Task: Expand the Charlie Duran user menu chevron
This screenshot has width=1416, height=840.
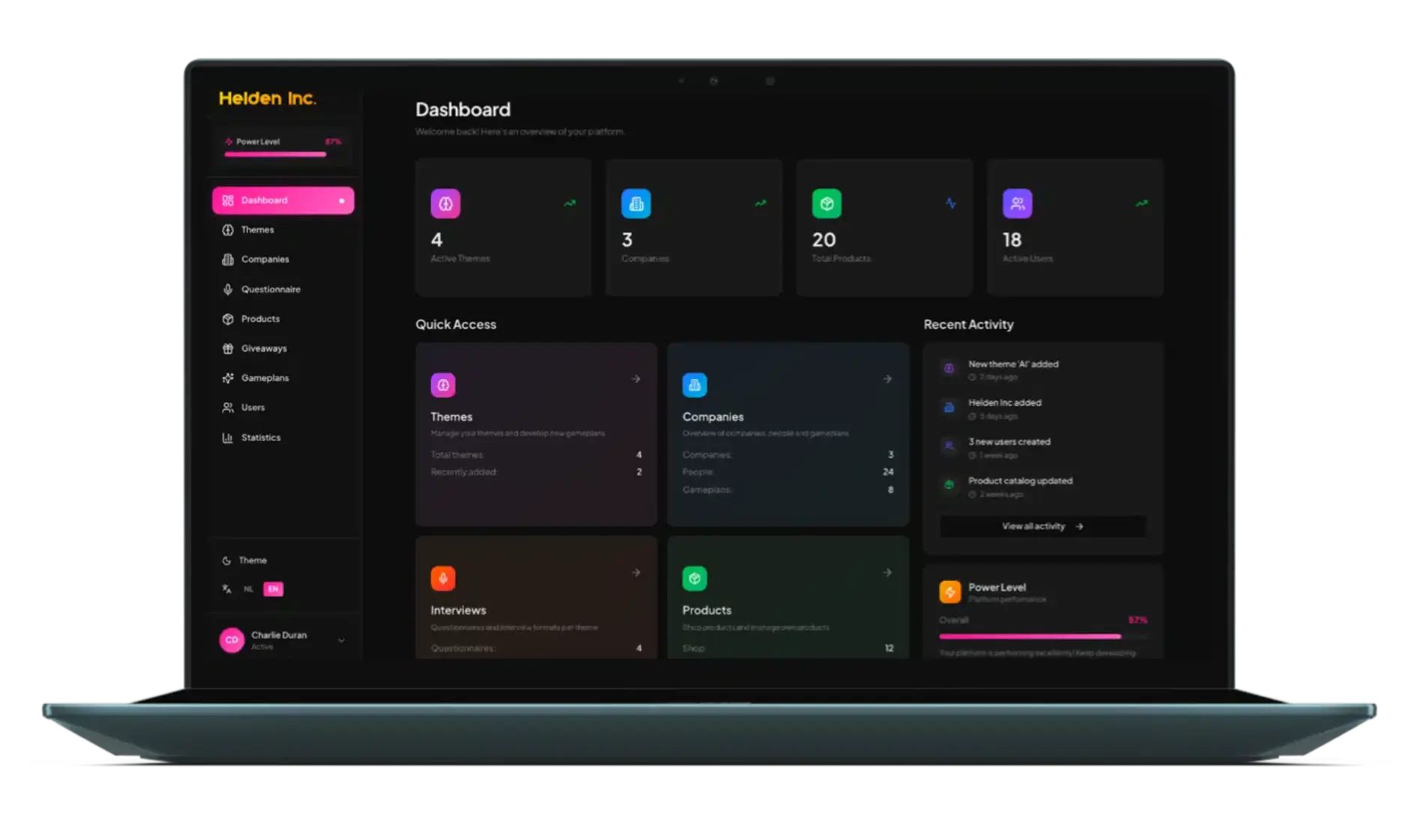Action: click(341, 640)
